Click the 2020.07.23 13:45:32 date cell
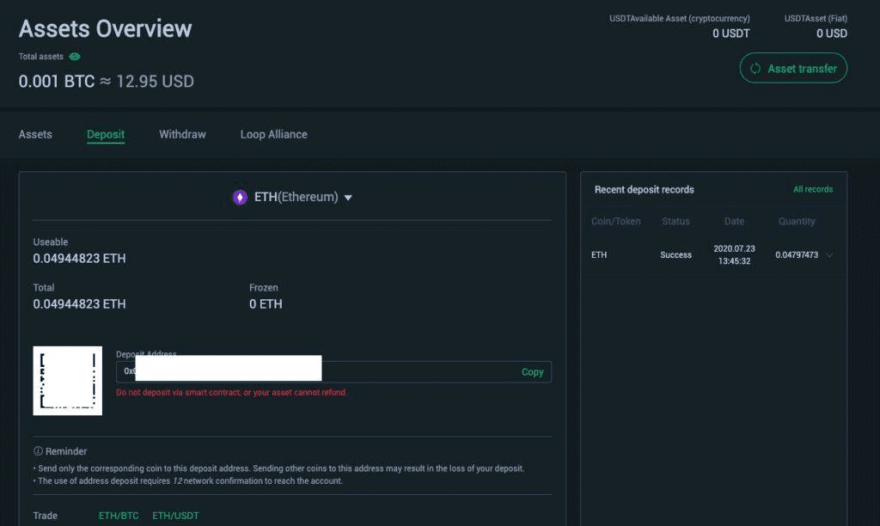 pos(734,255)
